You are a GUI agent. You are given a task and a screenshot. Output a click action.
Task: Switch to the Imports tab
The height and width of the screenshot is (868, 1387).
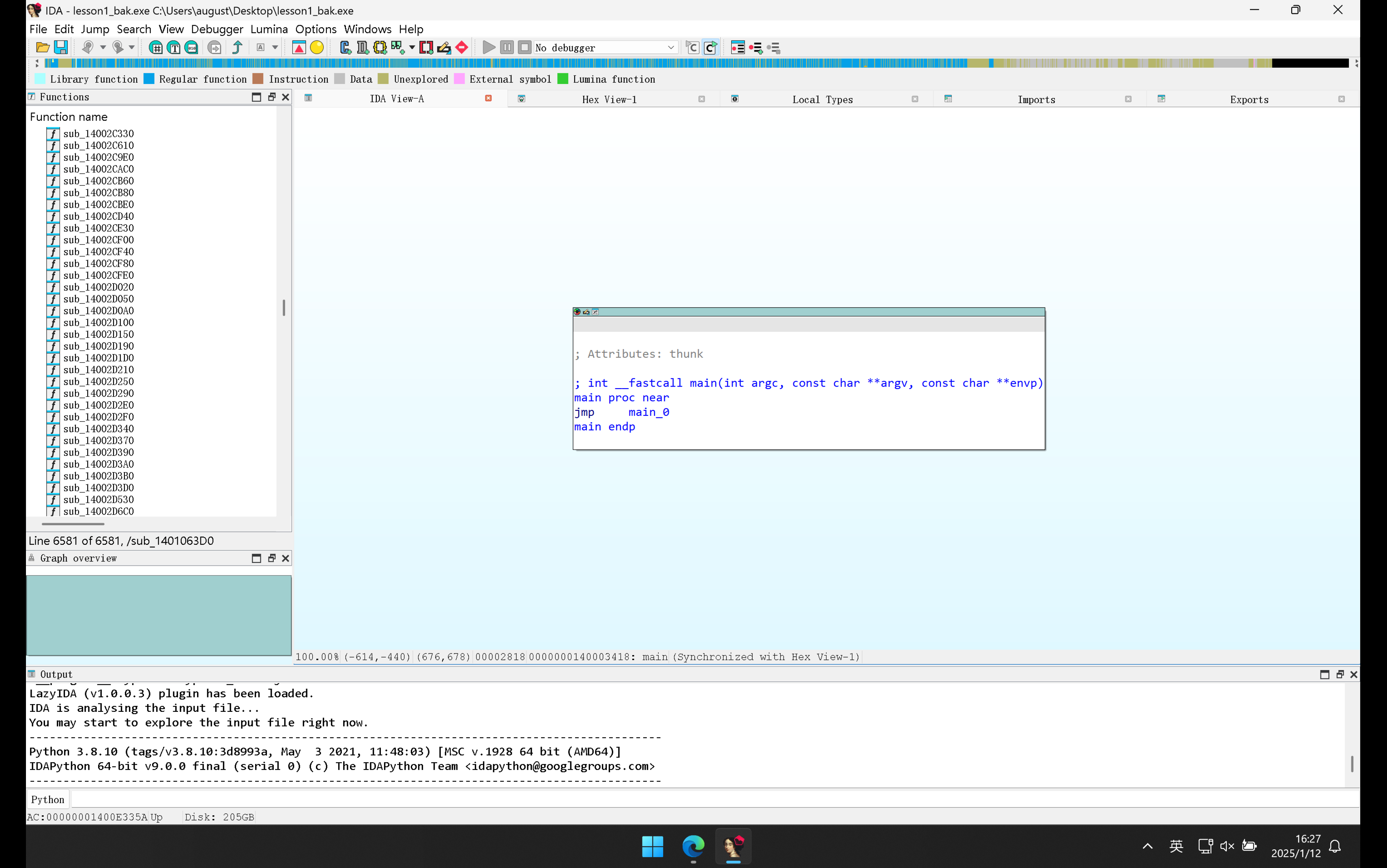1036,99
